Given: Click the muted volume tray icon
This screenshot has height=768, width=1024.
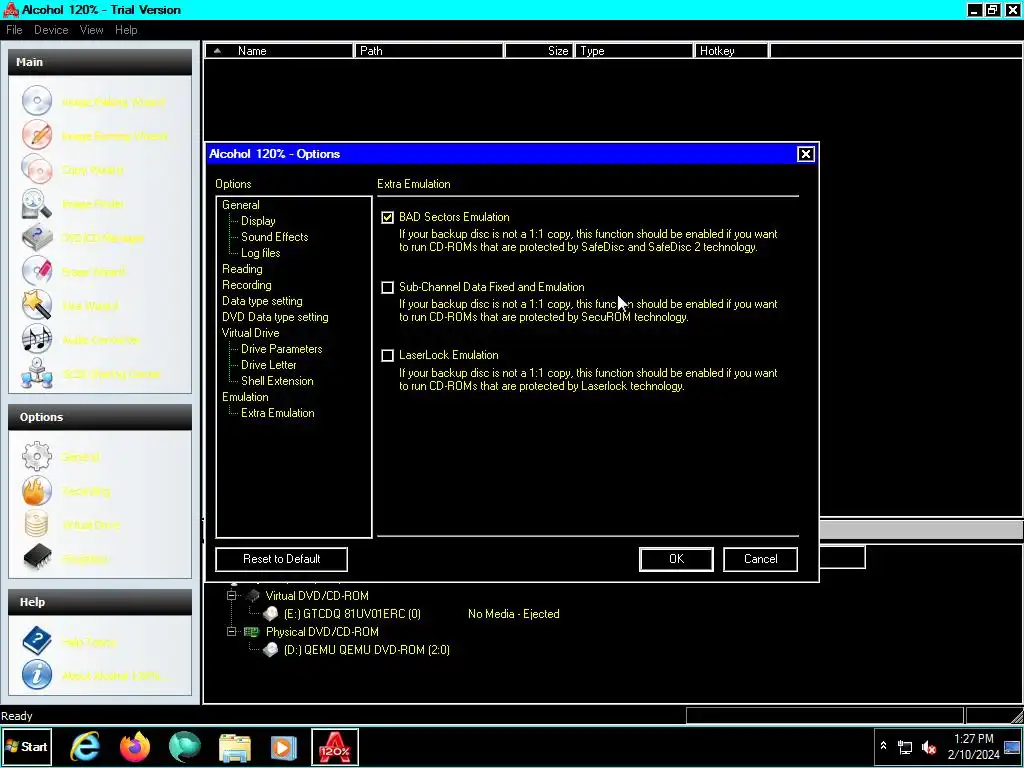Looking at the screenshot, I should [x=929, y=746].
